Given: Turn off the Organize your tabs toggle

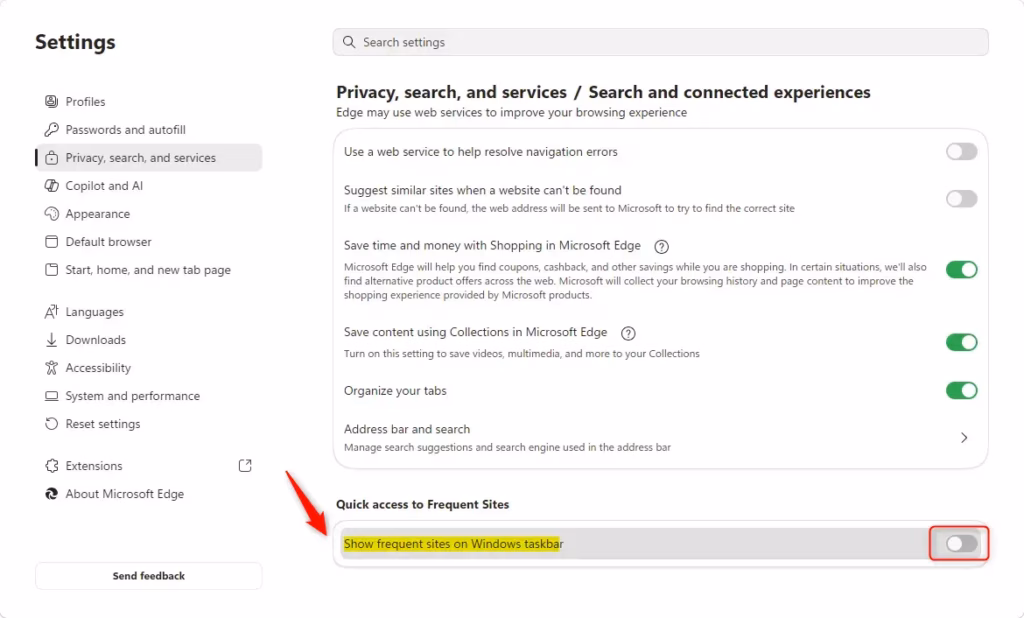Looking at the screenshot, I should click(x=961, y=391).
